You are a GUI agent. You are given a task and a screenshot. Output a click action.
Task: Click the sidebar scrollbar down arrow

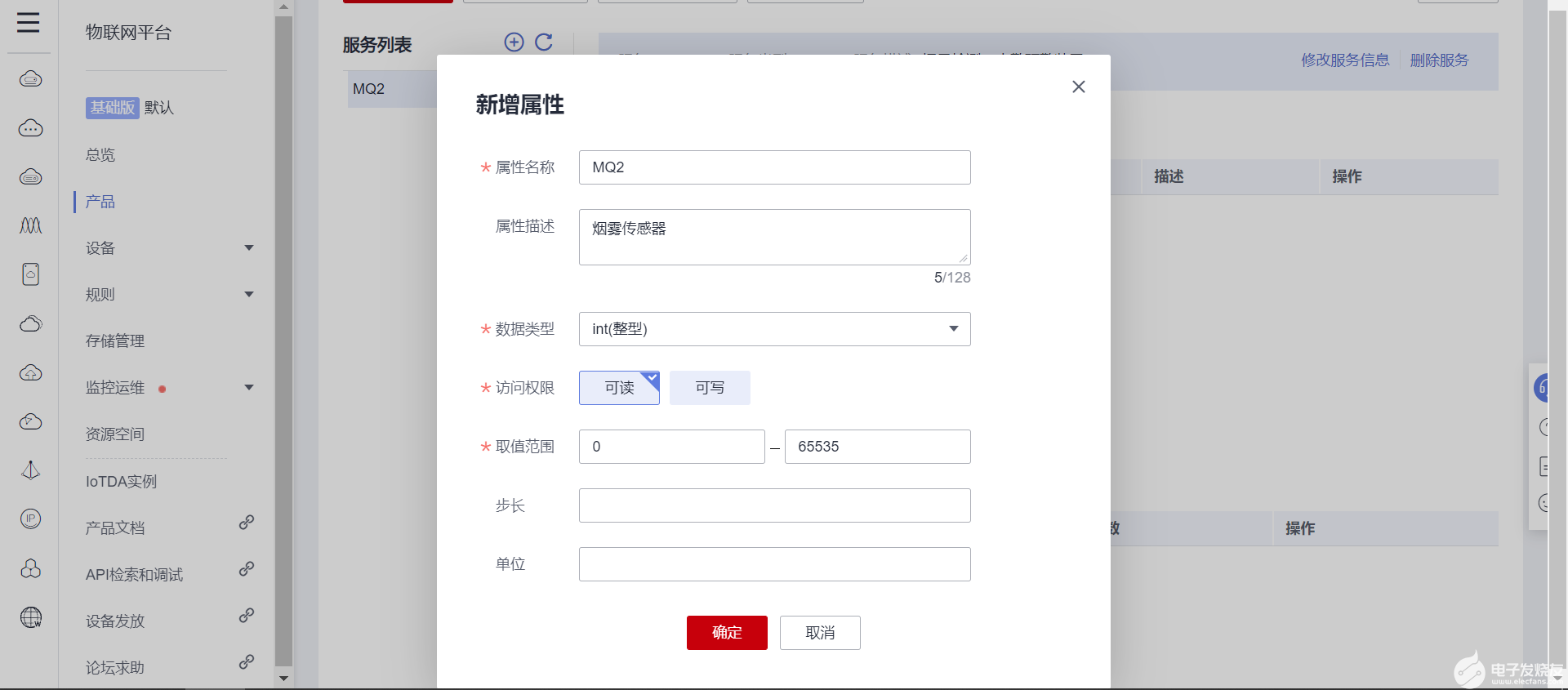pos(283,679)
